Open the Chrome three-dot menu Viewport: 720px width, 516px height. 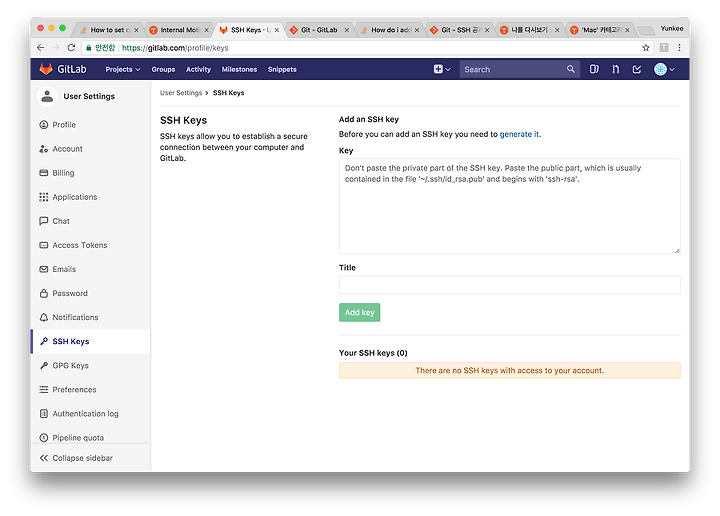click(679, 48)
